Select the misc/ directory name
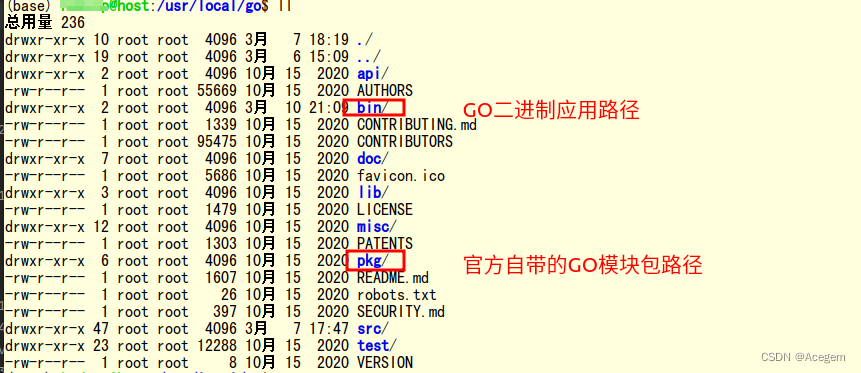 tap(377, 227)
